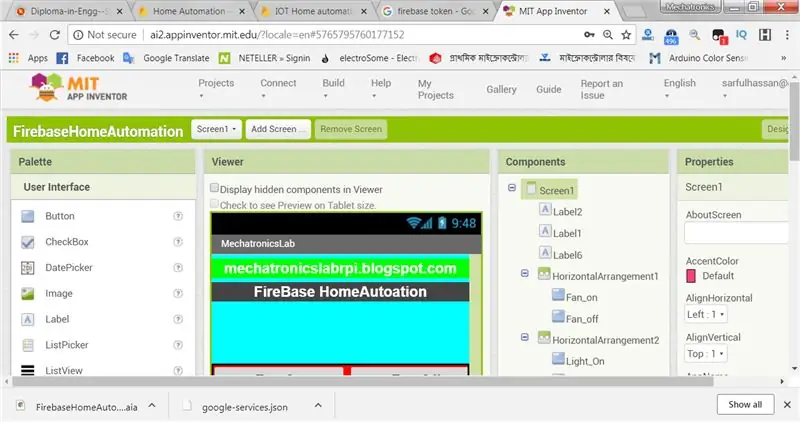800x422 pixels.
Task: Open help for DatePicker component
Action: pos(178,267)
